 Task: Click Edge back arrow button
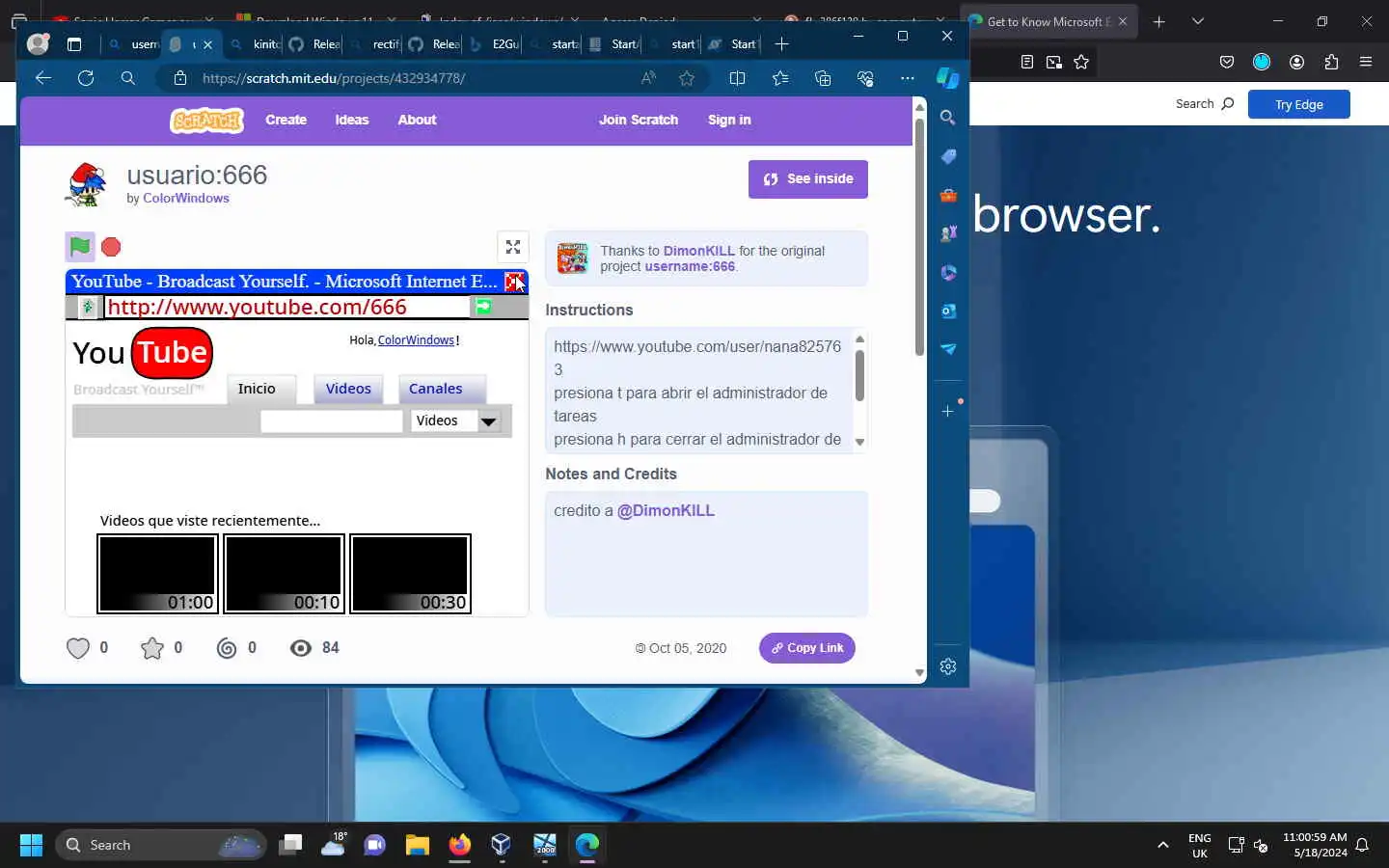point(42,78)
